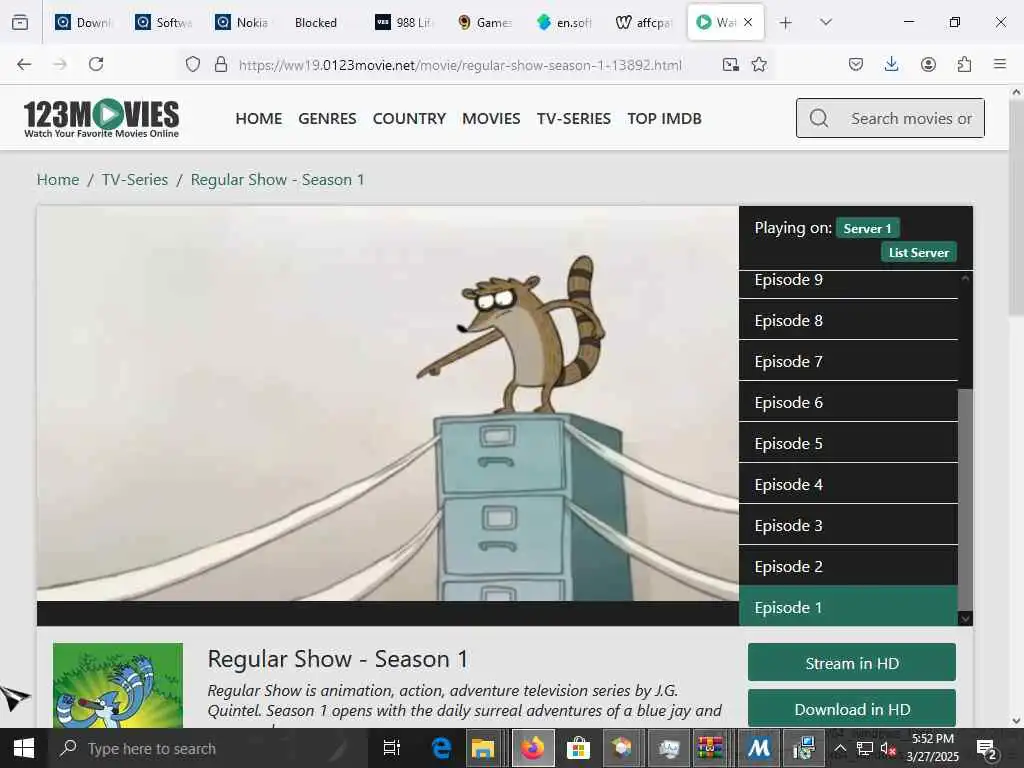Screen dimensions: 1024x768
Task: Open the Windows Start button
Action: tap(24, 748)
